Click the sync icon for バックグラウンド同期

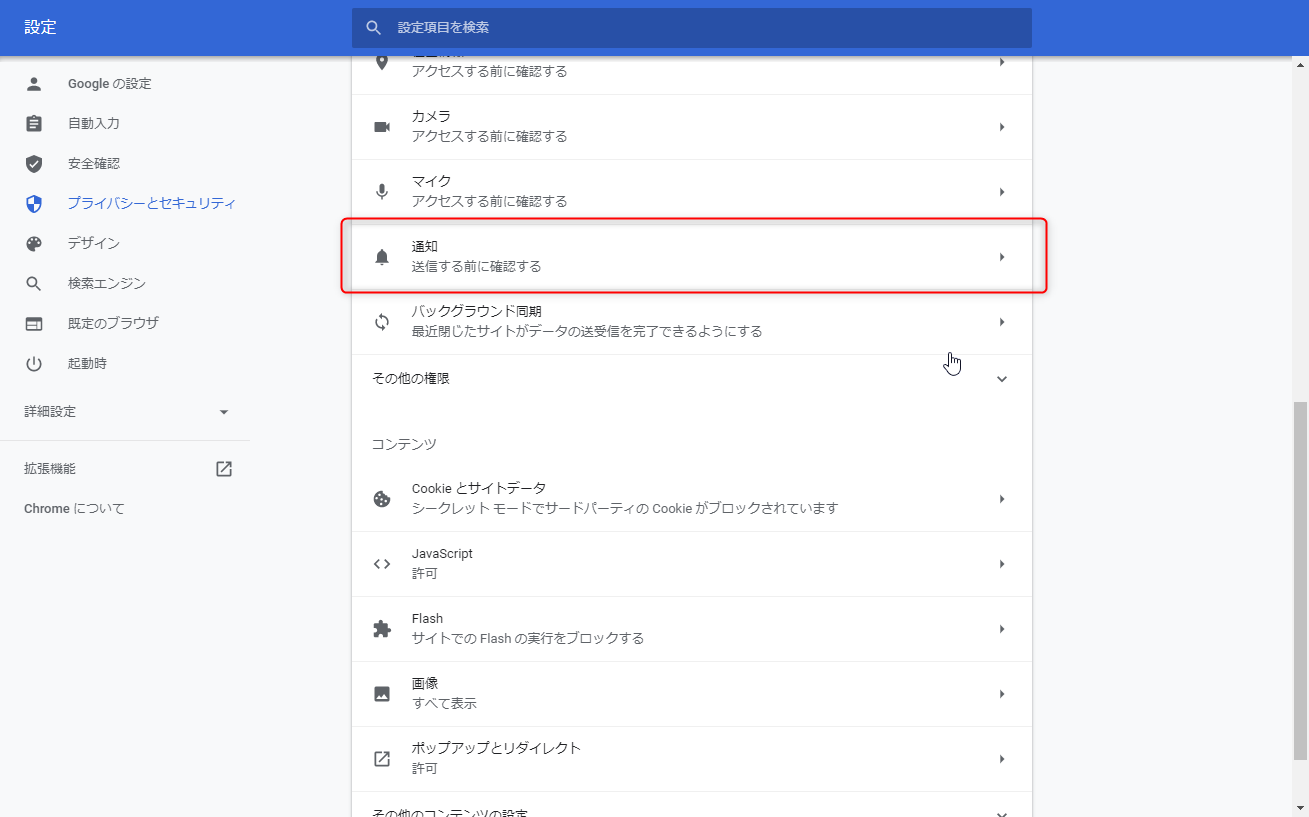[382, 322]
